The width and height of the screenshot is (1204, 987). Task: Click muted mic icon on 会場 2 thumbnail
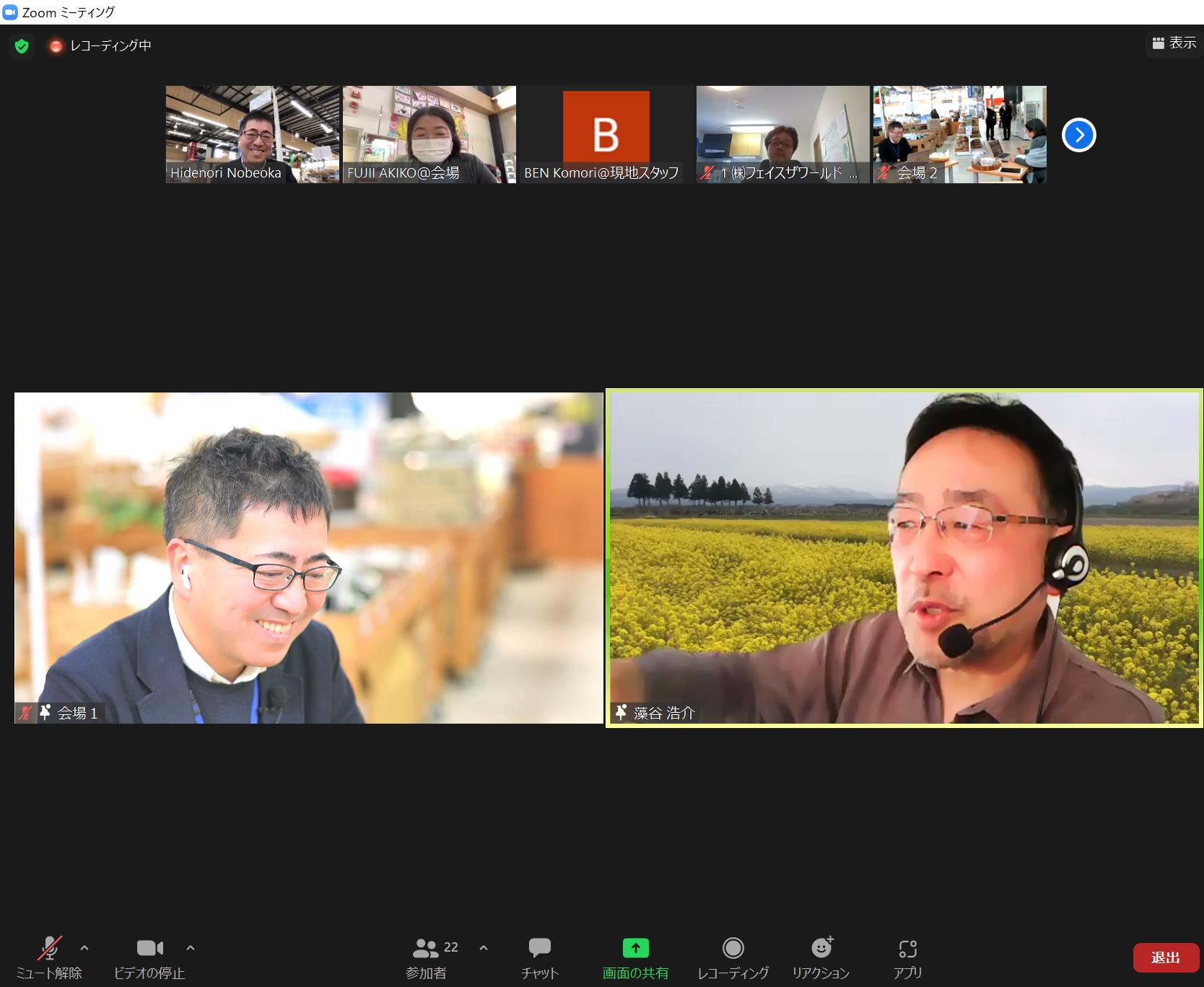(x=884, y=172)
